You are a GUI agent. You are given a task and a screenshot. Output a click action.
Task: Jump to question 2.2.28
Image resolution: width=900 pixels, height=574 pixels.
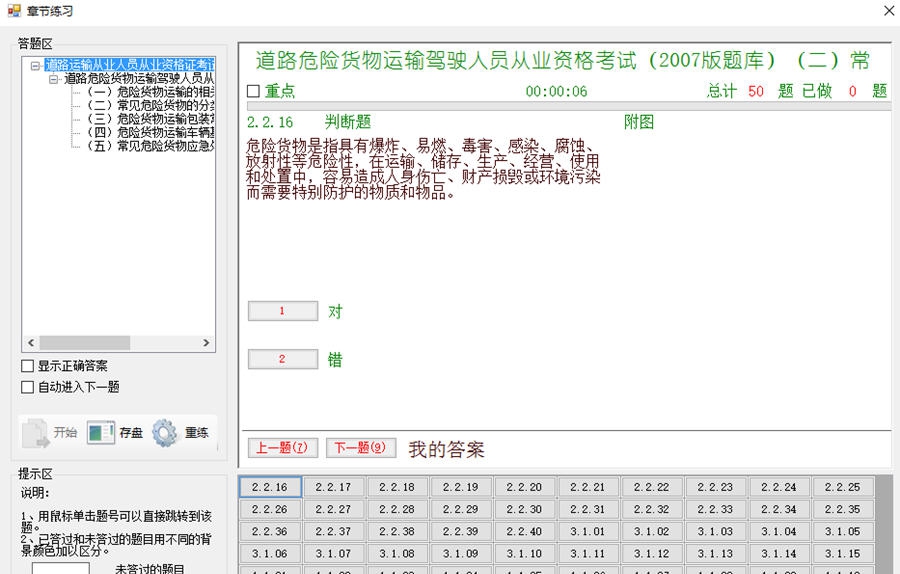point(397,509)
